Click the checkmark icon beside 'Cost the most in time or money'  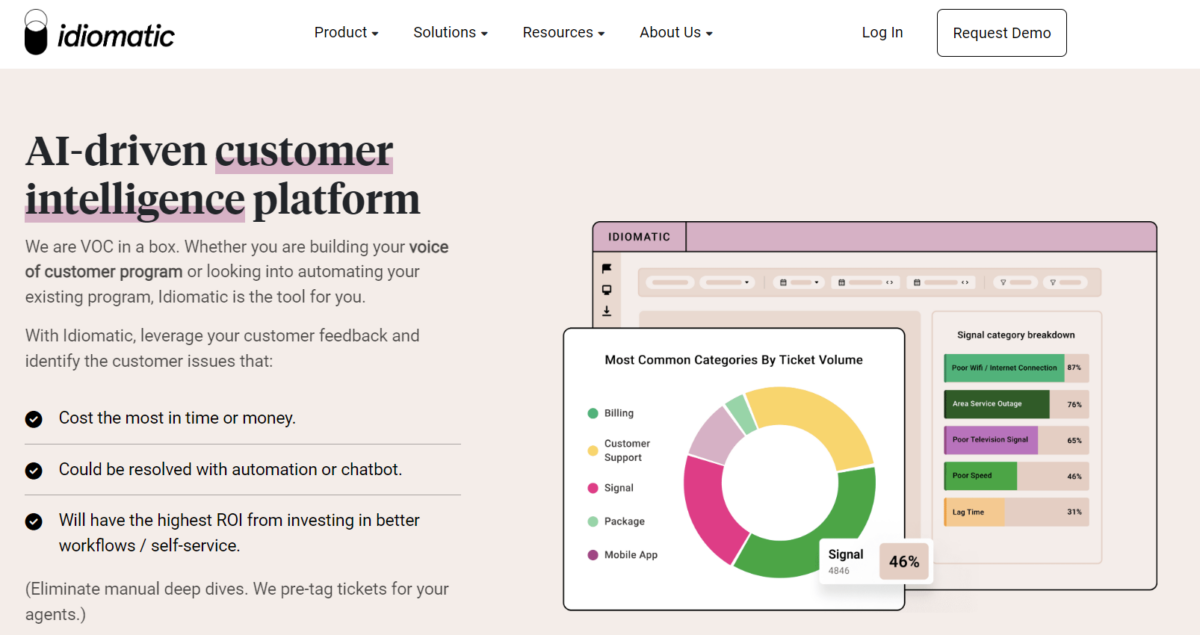(34, 419)
